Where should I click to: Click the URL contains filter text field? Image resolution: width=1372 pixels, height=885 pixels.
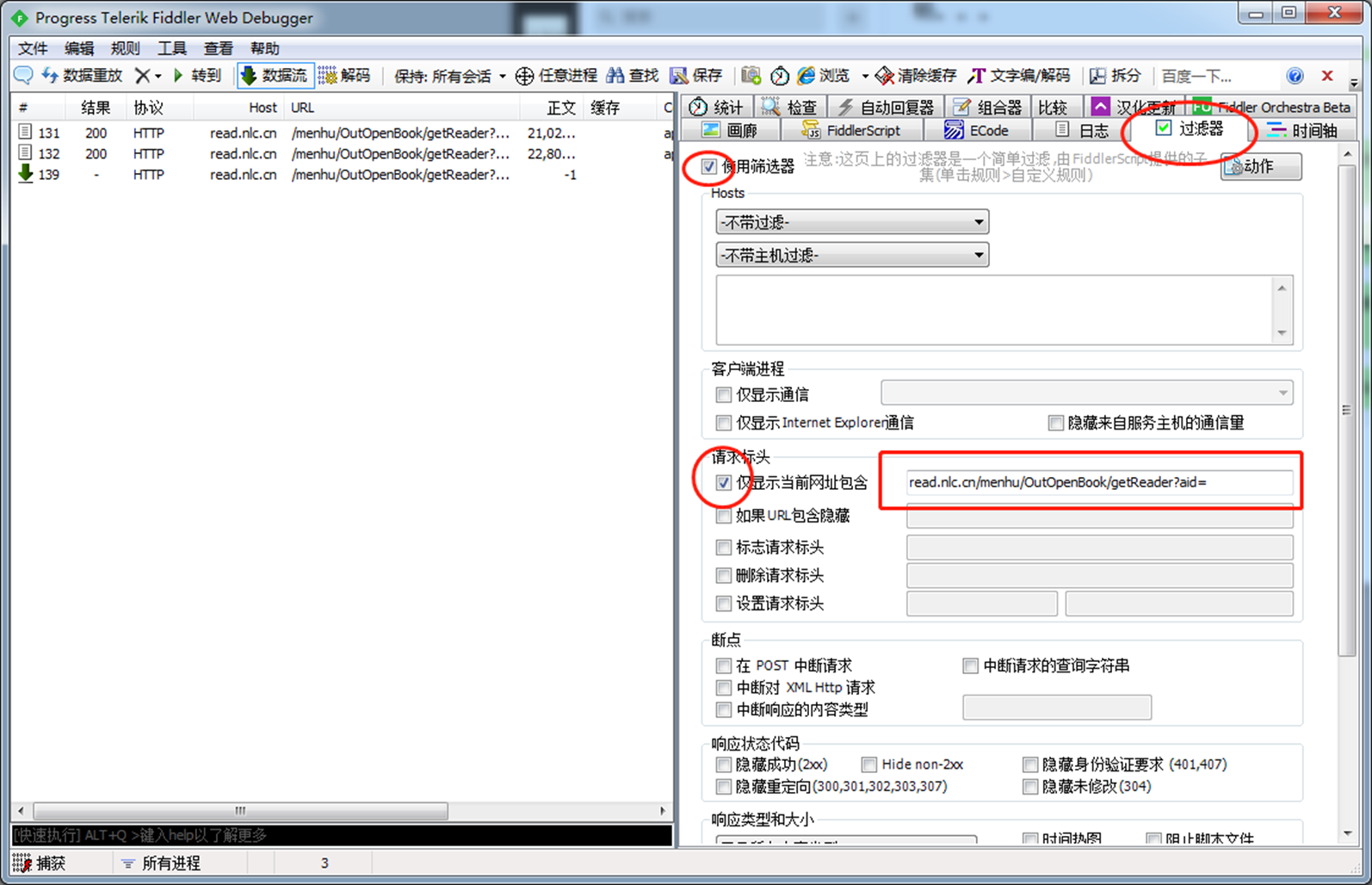[1099, 482]
